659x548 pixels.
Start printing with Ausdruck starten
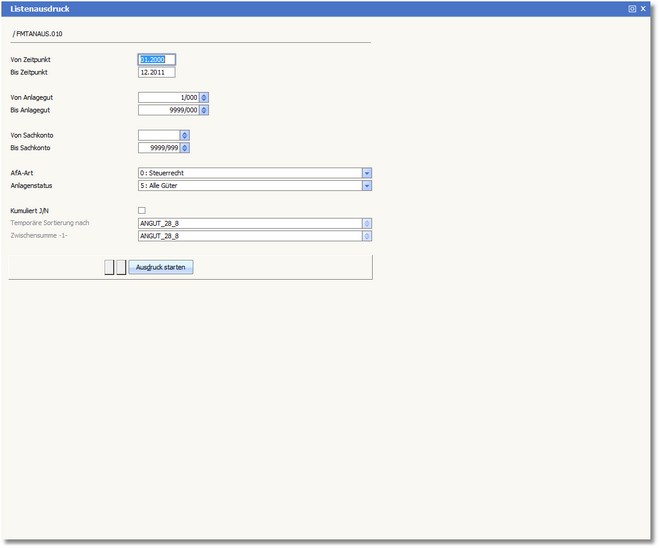[160, 268]
